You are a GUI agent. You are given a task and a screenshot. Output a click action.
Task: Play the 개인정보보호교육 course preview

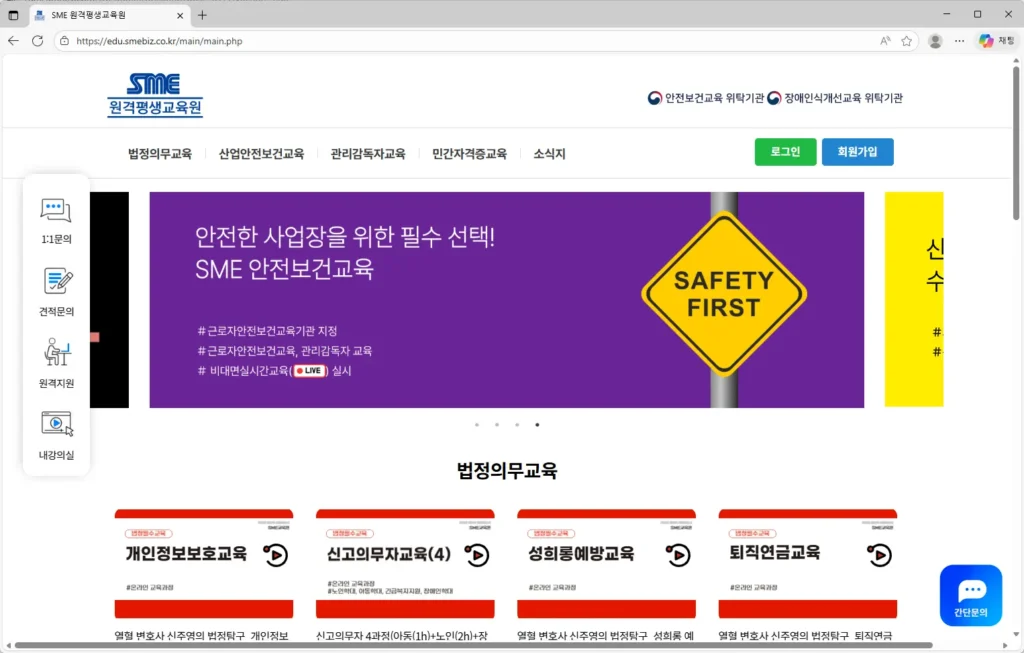[x=276, y=553]
